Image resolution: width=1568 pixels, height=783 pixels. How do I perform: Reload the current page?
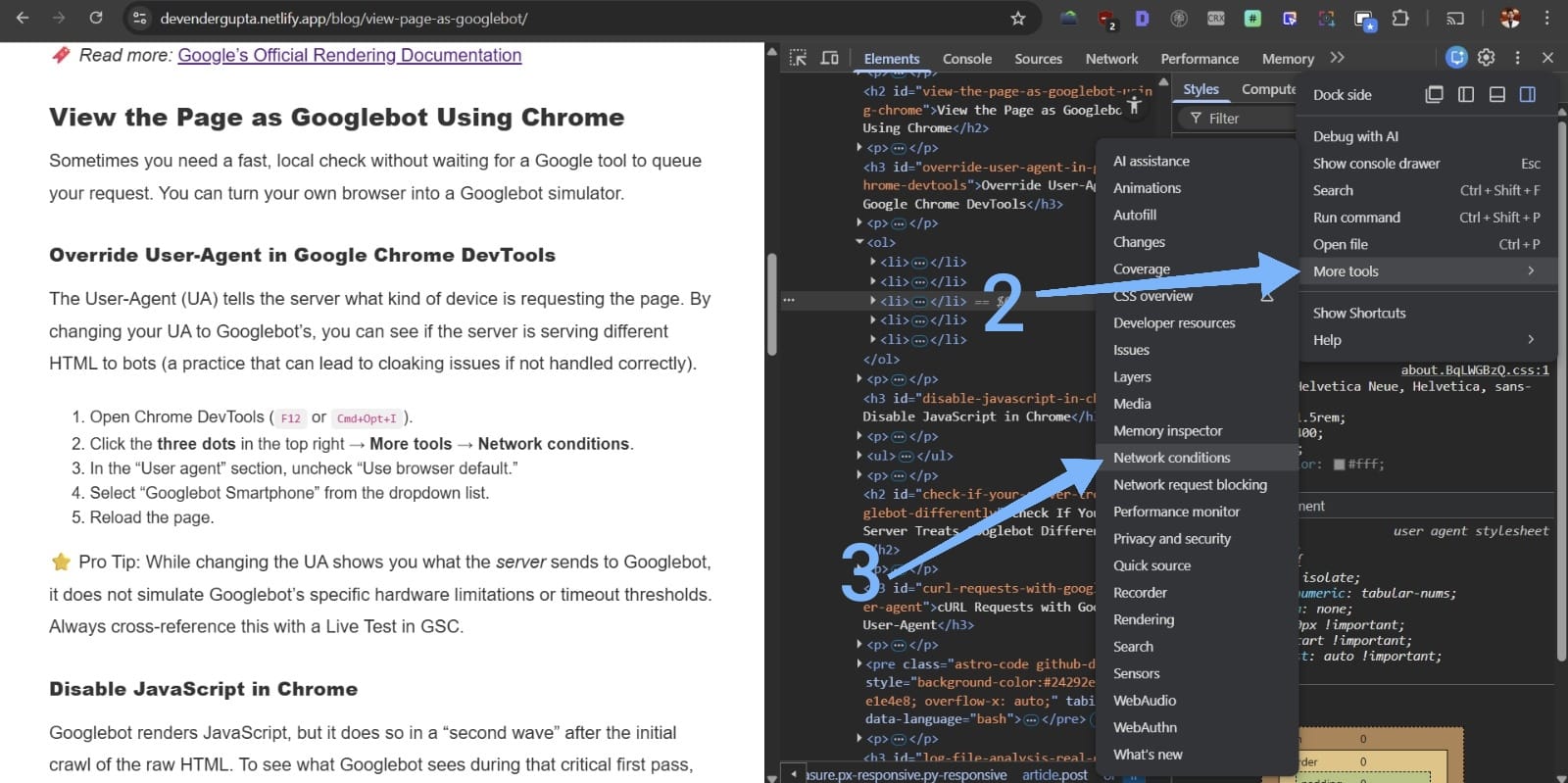[x=96, y=18]
